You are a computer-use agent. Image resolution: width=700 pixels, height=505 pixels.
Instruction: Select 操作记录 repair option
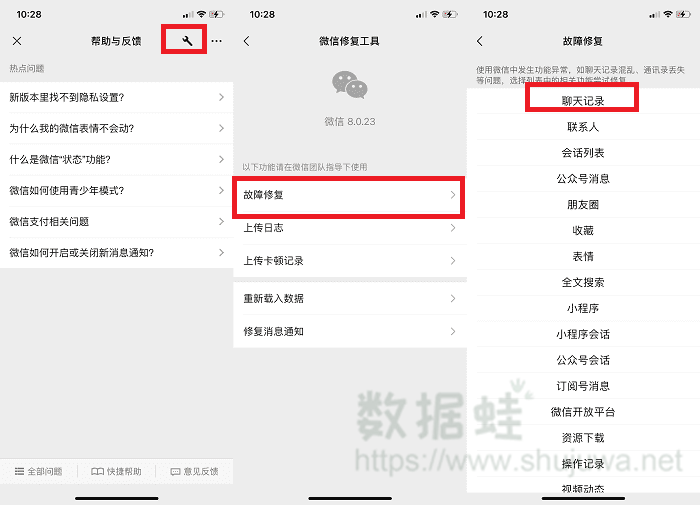583,463
